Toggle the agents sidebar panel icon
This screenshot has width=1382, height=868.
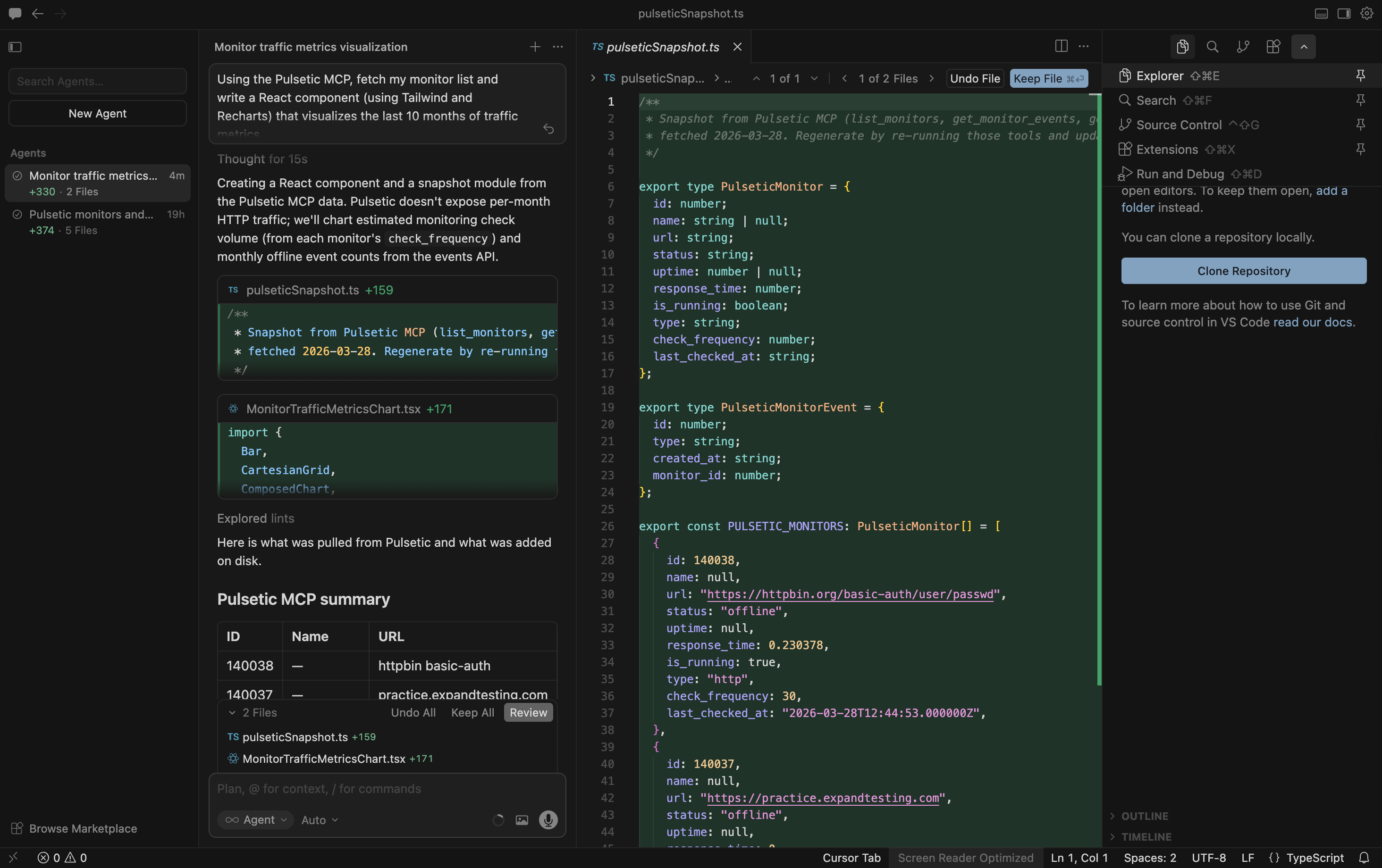(16, 47)
